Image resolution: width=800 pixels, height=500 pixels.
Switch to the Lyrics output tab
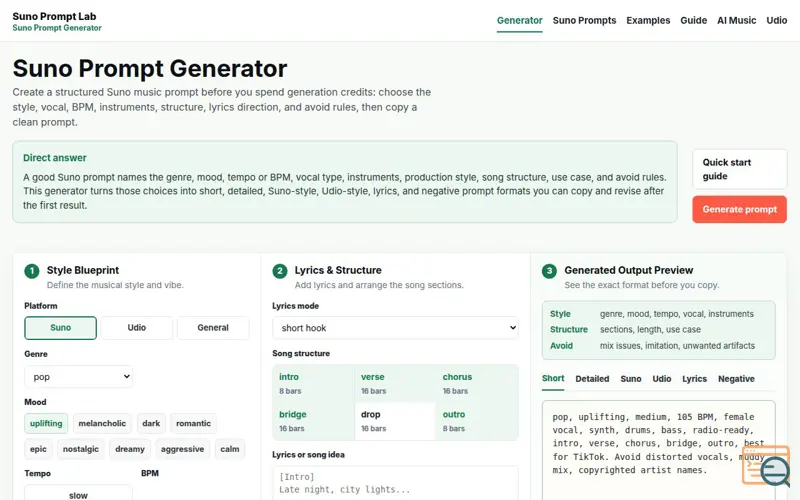tap(694, 379)
